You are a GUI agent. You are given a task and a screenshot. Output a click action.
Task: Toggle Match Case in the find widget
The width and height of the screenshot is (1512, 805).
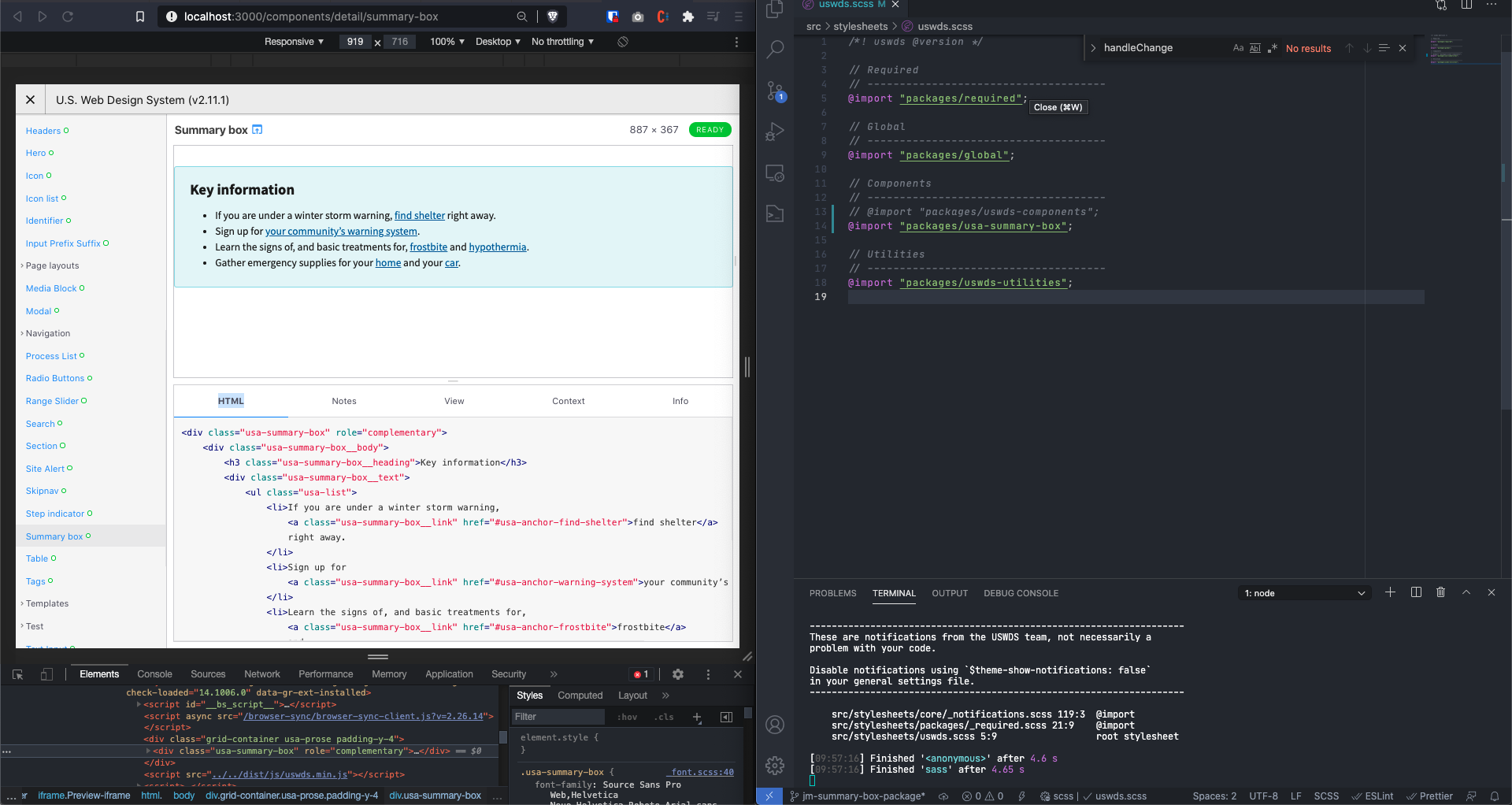[x=1238, y=48]
